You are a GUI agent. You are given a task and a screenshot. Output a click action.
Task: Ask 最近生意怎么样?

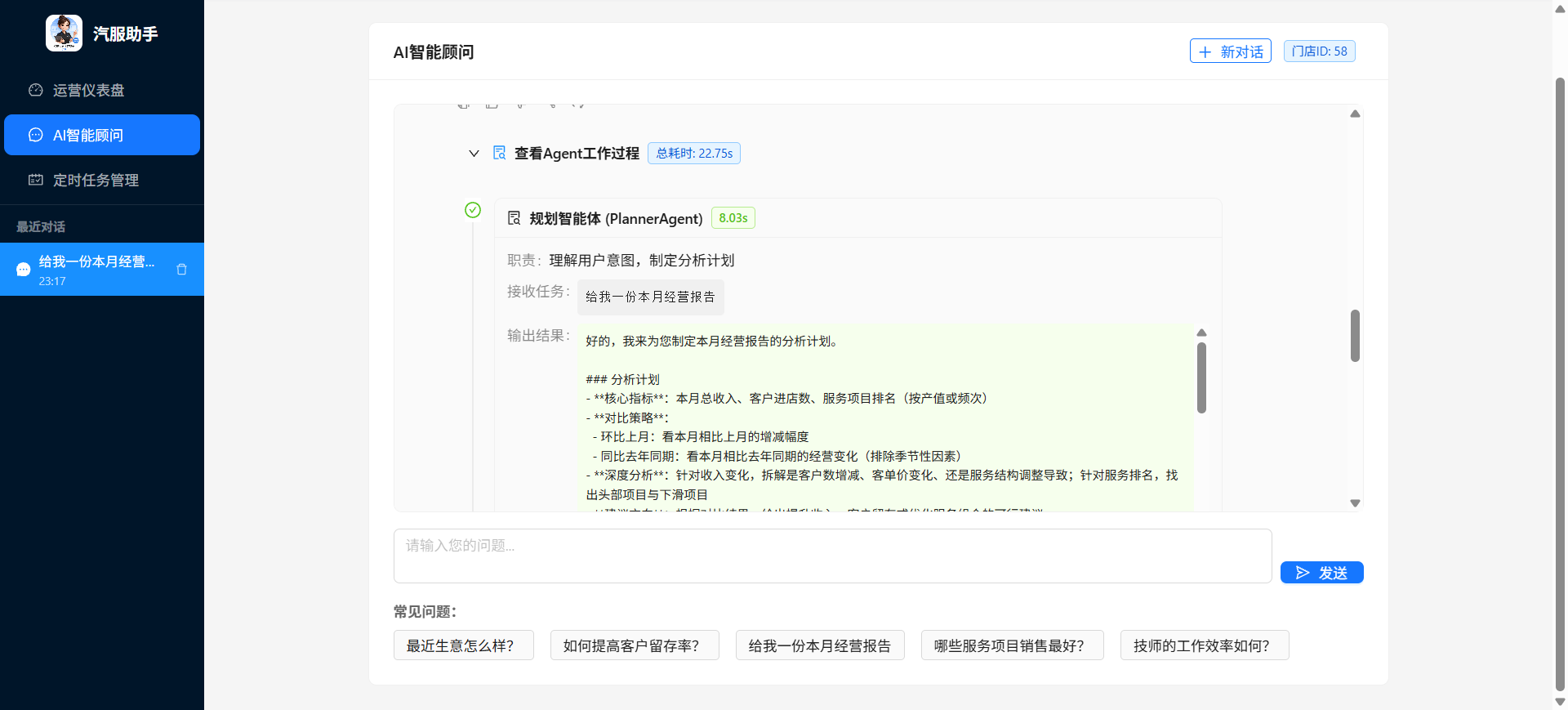coord(463,645)
